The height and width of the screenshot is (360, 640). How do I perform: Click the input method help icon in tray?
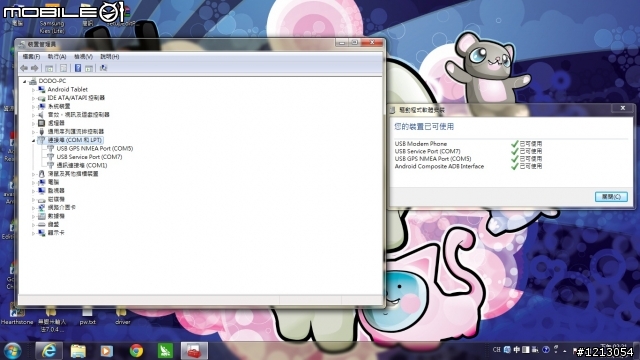point(546,350)
